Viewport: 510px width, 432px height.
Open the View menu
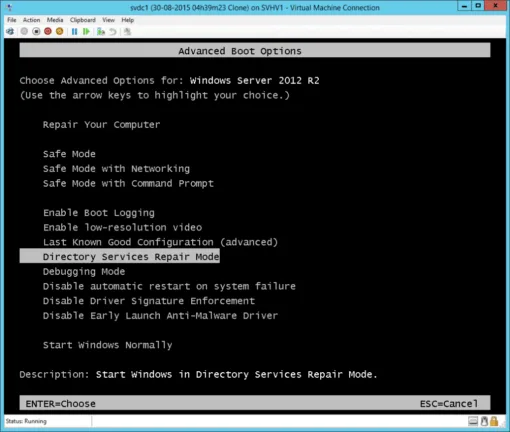108,20
